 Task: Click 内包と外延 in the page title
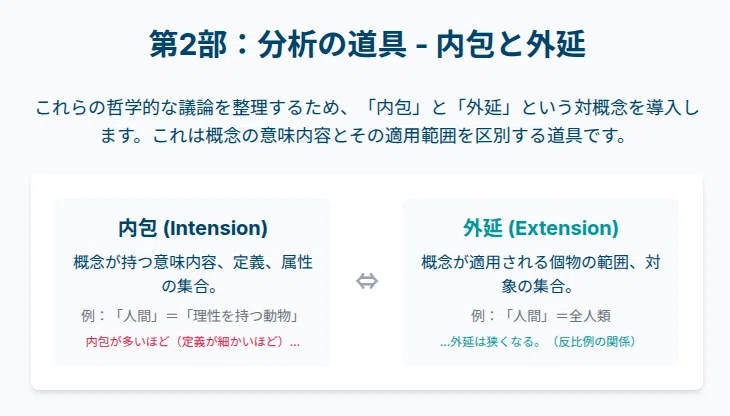pos(511,45)
